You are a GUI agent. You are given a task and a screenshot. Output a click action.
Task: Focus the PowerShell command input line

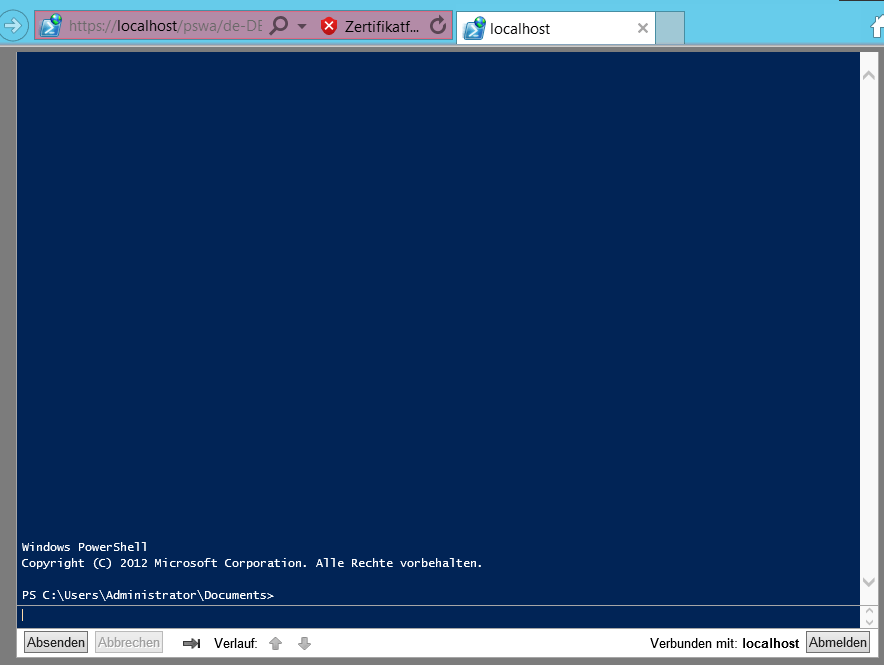click(438, 615)
